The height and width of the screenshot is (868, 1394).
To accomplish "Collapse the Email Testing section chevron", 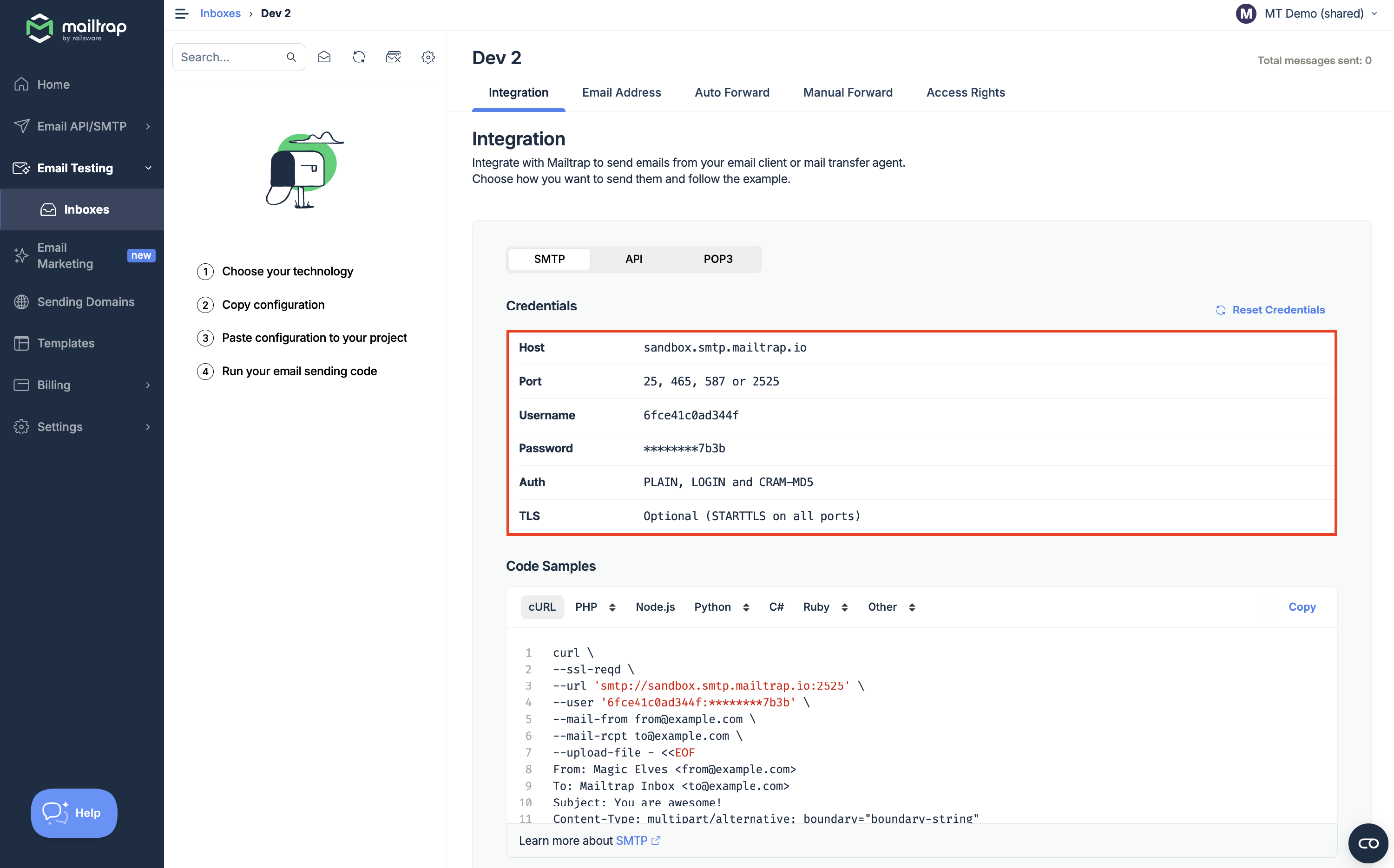I will (148, 168).
